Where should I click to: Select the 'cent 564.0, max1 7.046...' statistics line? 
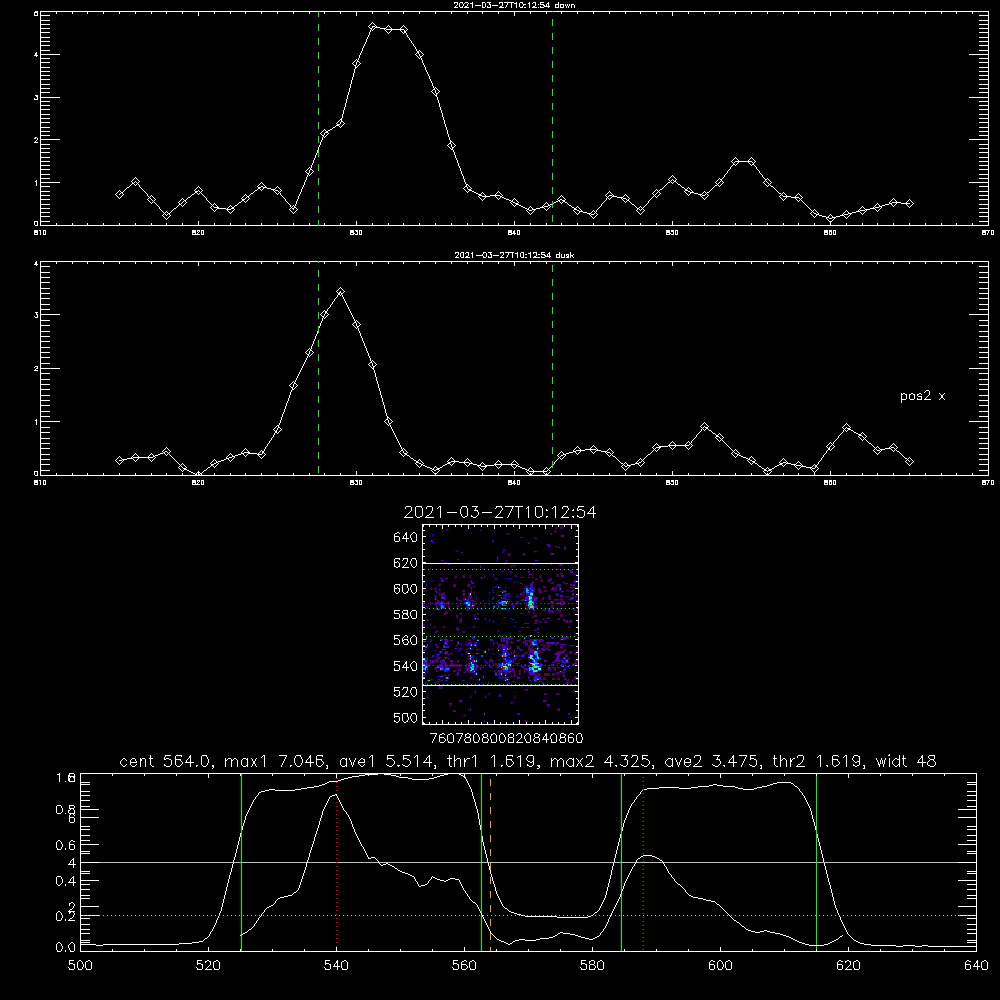pyautogui.click(x=527, y=761)
